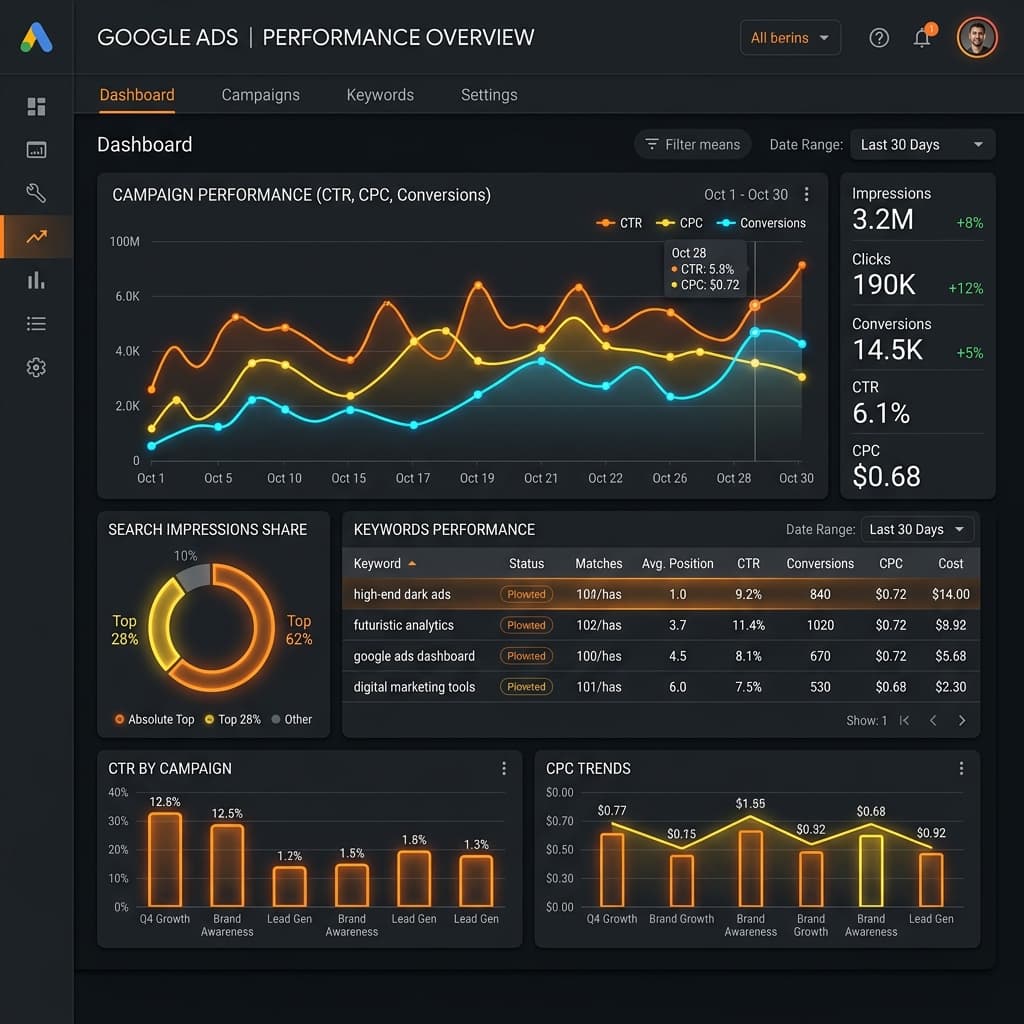Open the settings gear icon in sidebar

click(x=37, y=368)
